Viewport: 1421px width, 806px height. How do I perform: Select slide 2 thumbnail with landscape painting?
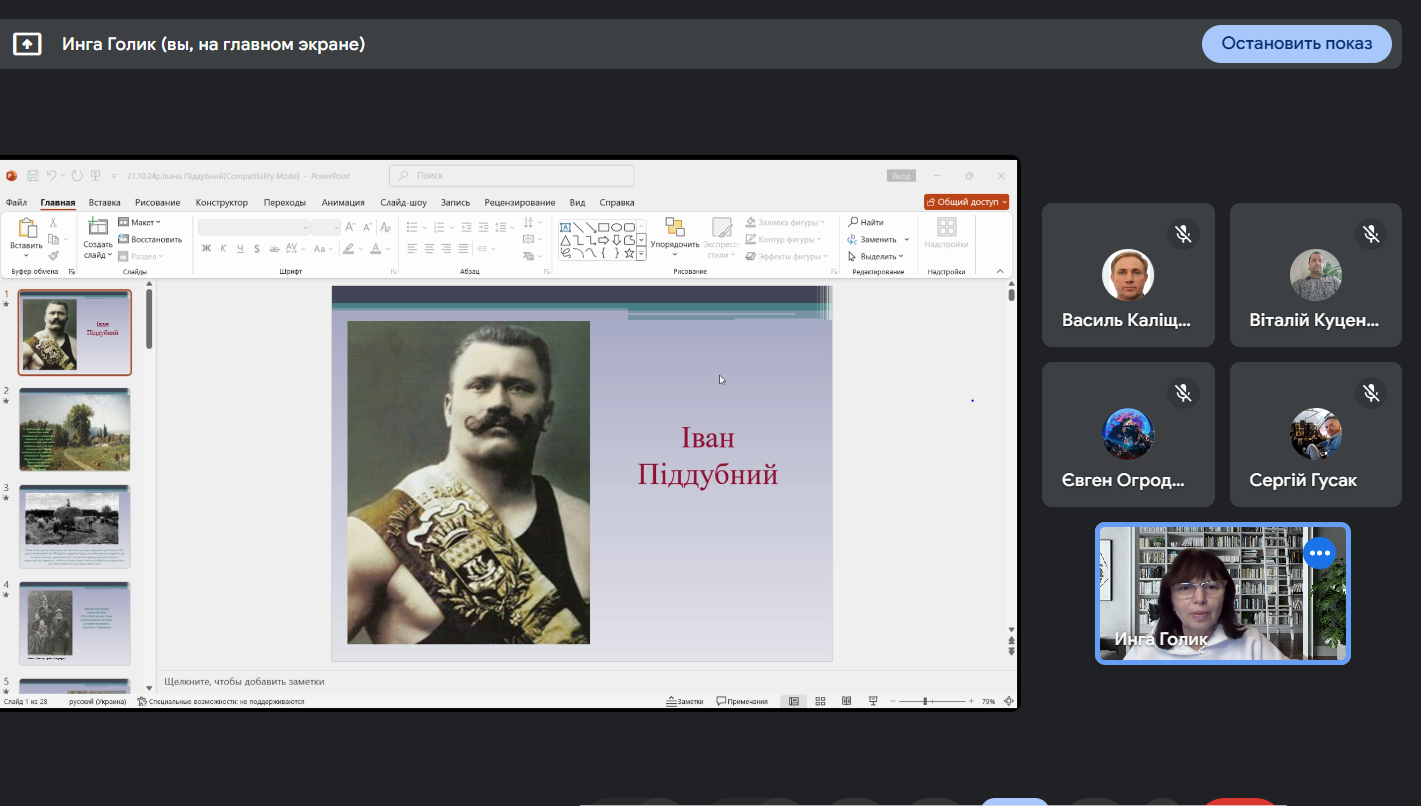[x=75, y=430]
